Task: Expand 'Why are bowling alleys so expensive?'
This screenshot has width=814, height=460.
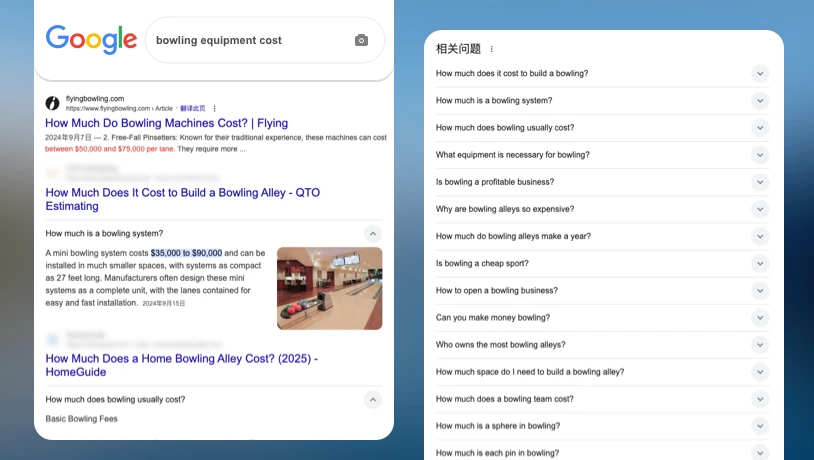Action: point(759,209)
